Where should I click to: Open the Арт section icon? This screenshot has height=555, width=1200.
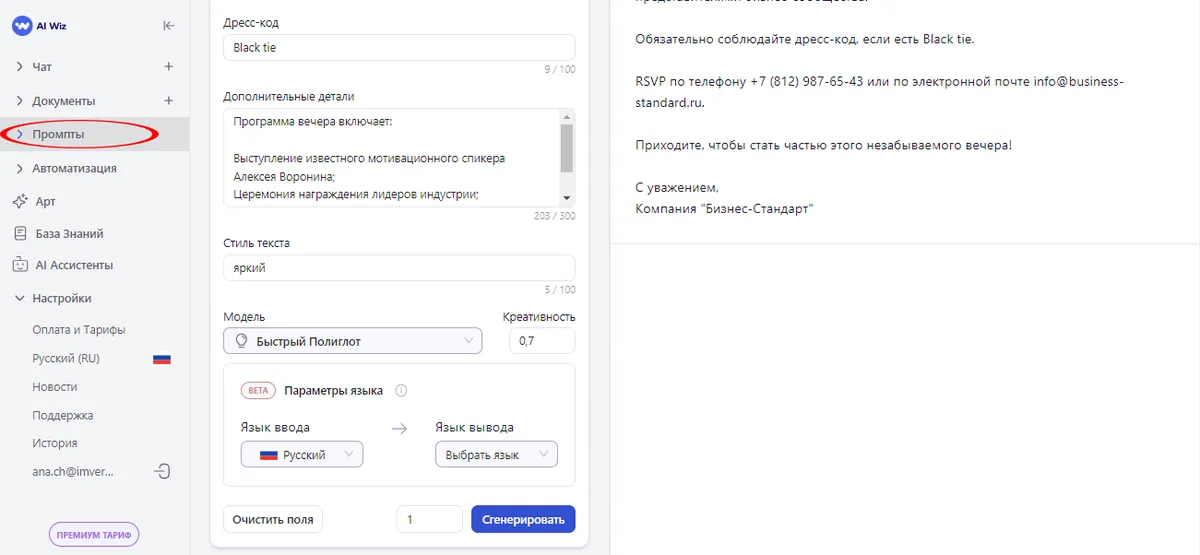[20, 201]
